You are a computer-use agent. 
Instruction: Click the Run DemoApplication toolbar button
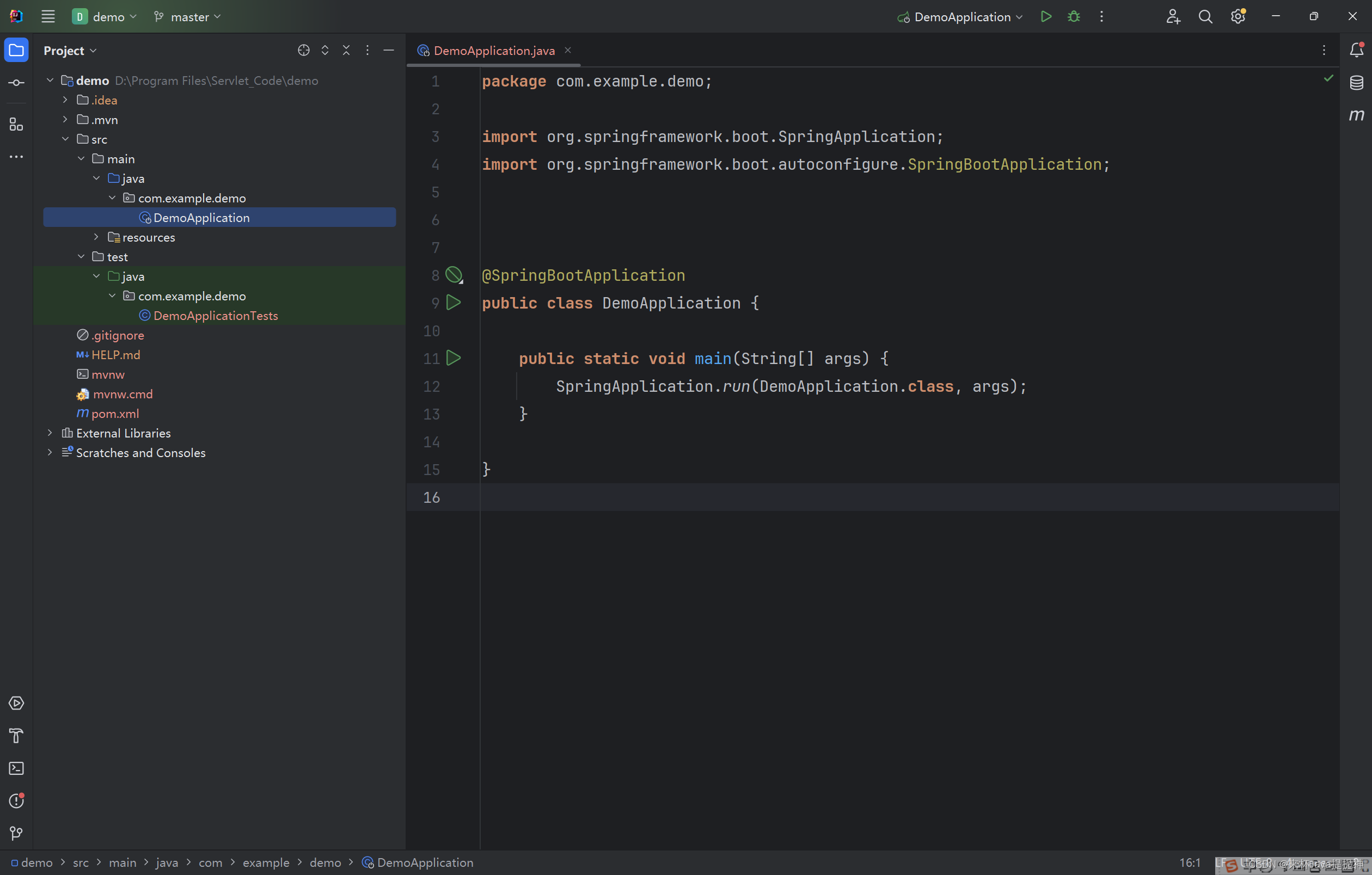(1045, 16)
